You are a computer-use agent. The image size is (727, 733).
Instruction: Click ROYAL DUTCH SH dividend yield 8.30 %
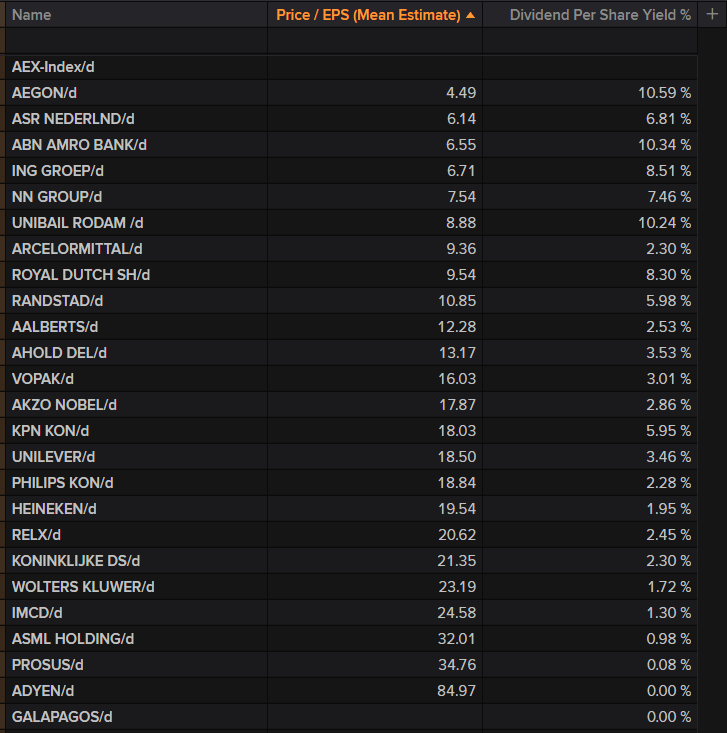tap(669, 275)
